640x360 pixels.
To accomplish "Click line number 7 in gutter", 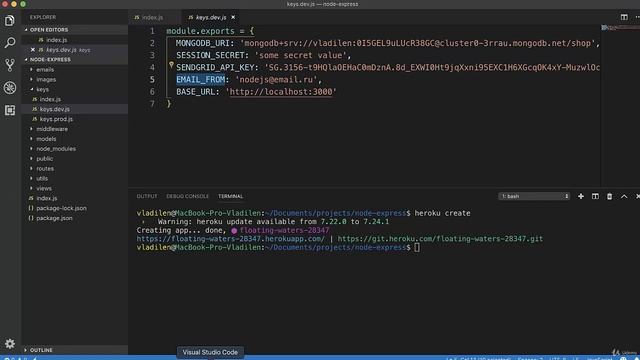I will click(152, 104).
